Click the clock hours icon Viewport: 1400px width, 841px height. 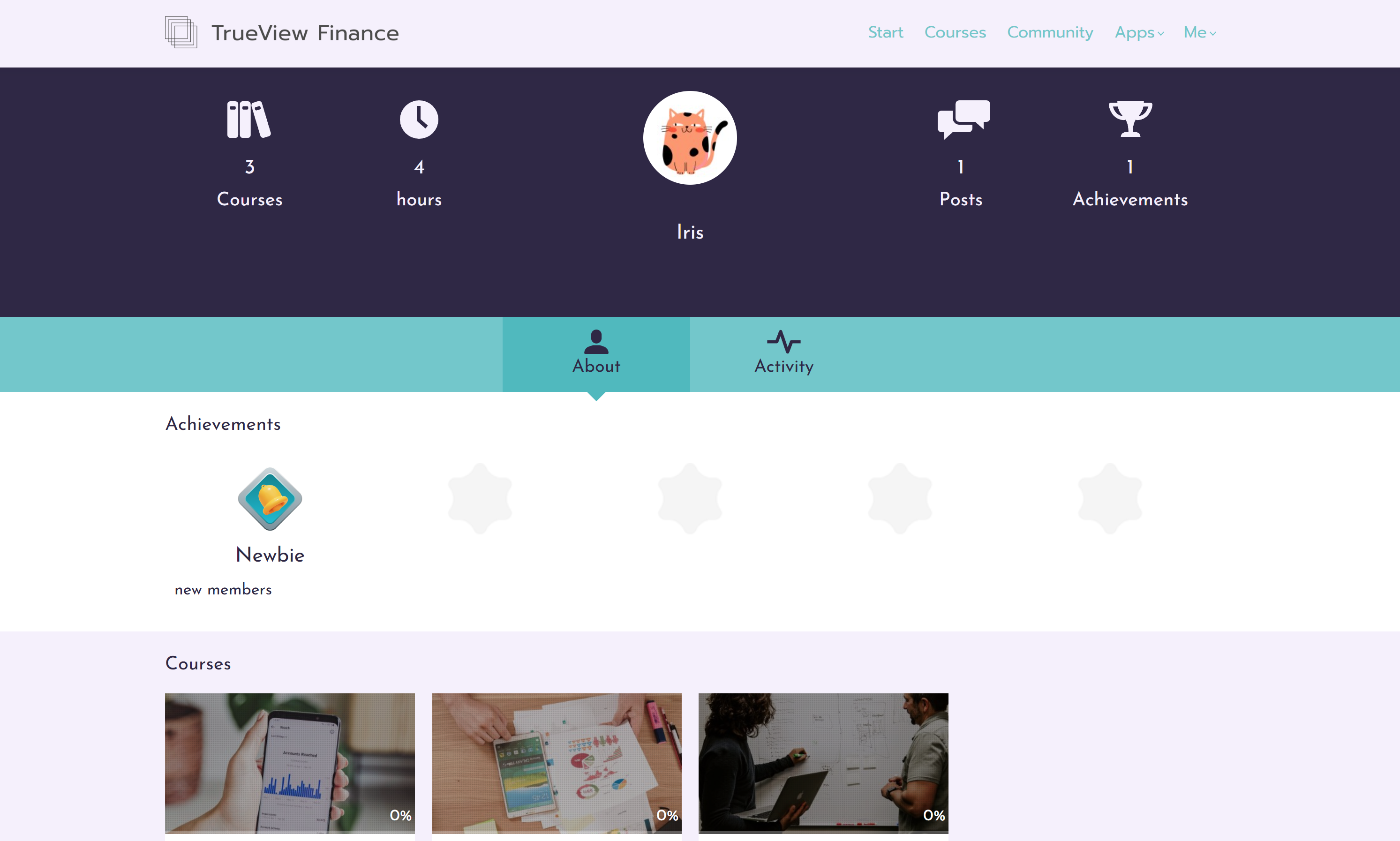(419, 120)
